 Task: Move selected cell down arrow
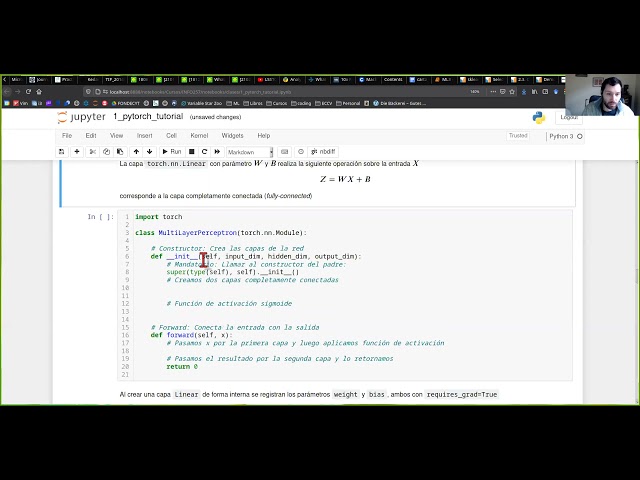coord(150,151)
